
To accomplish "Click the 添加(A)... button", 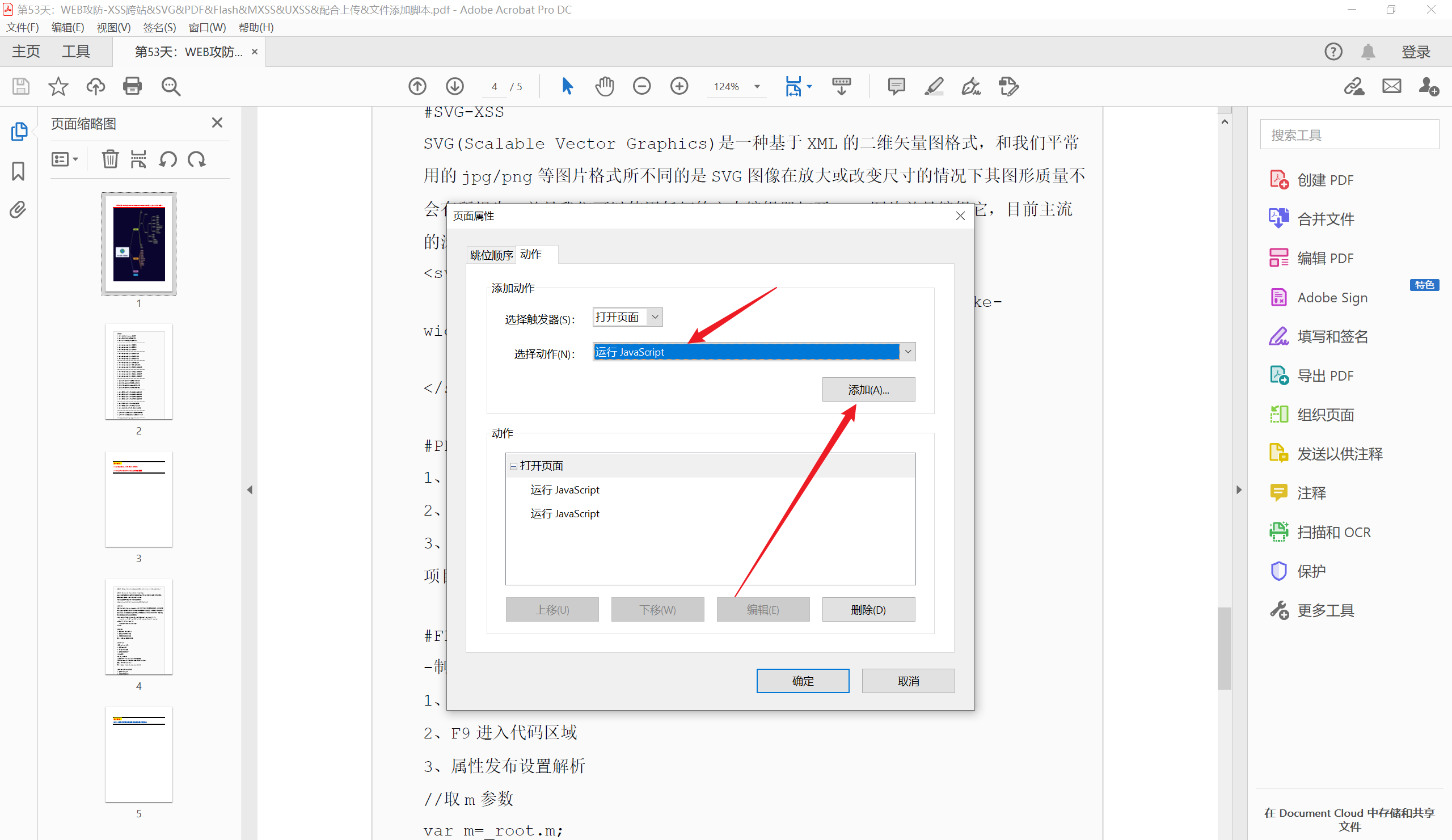I will point(868,390).
